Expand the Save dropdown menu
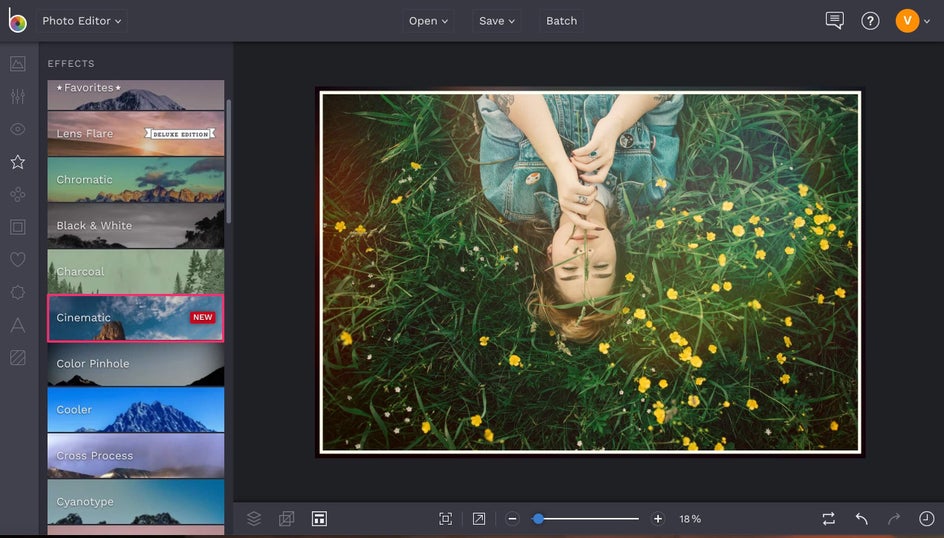Screen dimensions: 944x538 tap(497, 21)
